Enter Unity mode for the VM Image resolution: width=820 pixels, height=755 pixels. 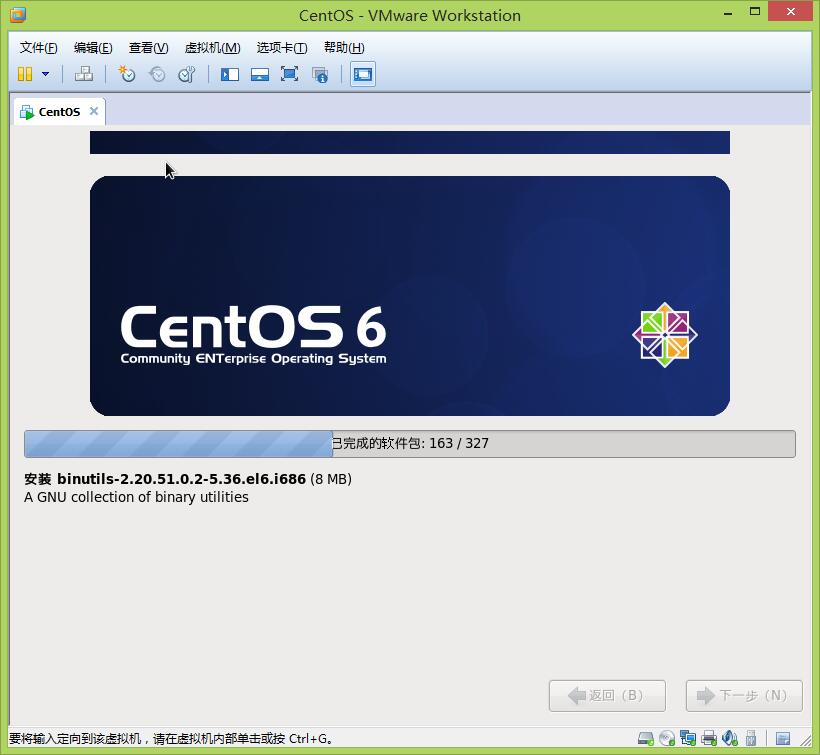click(x=320, y=74)
